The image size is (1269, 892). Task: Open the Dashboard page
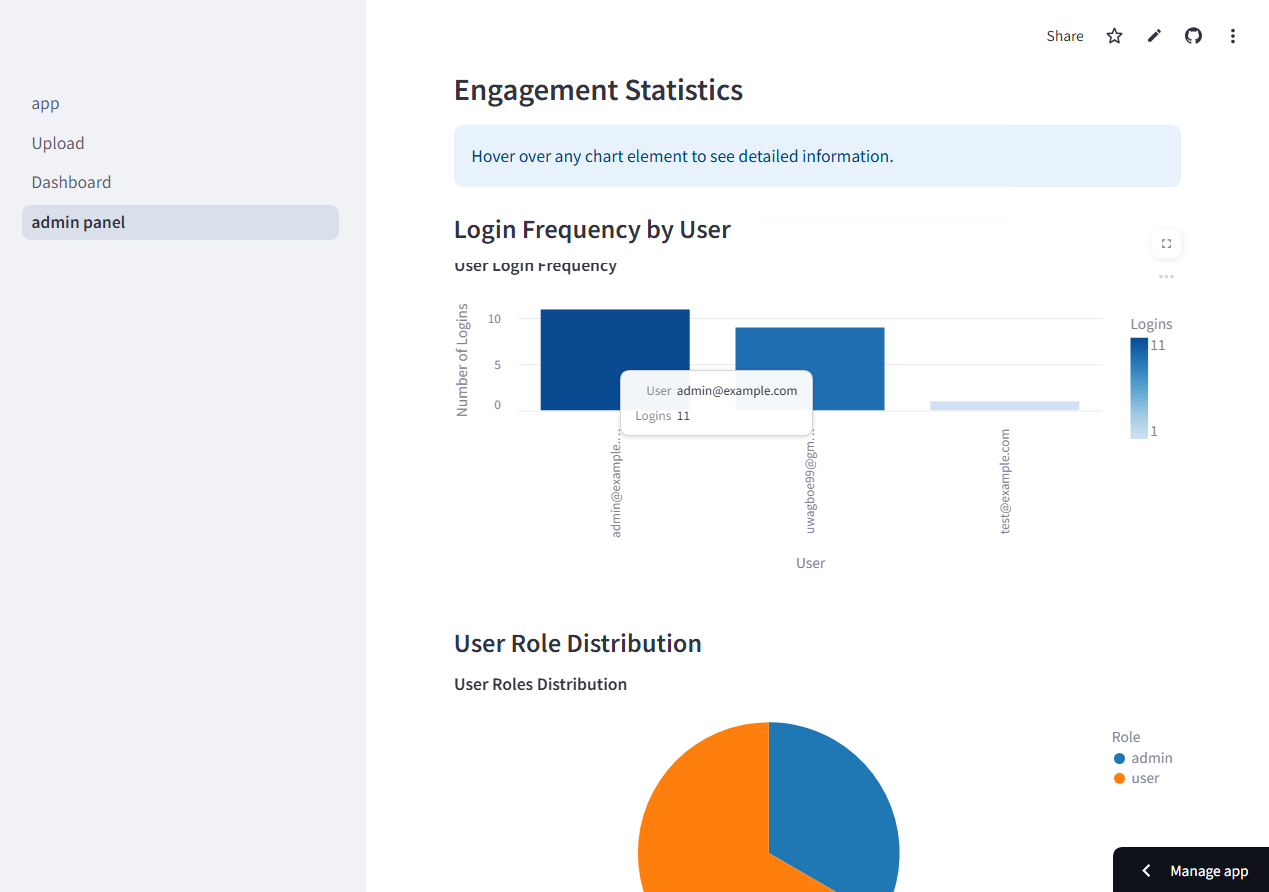(71, 182)
